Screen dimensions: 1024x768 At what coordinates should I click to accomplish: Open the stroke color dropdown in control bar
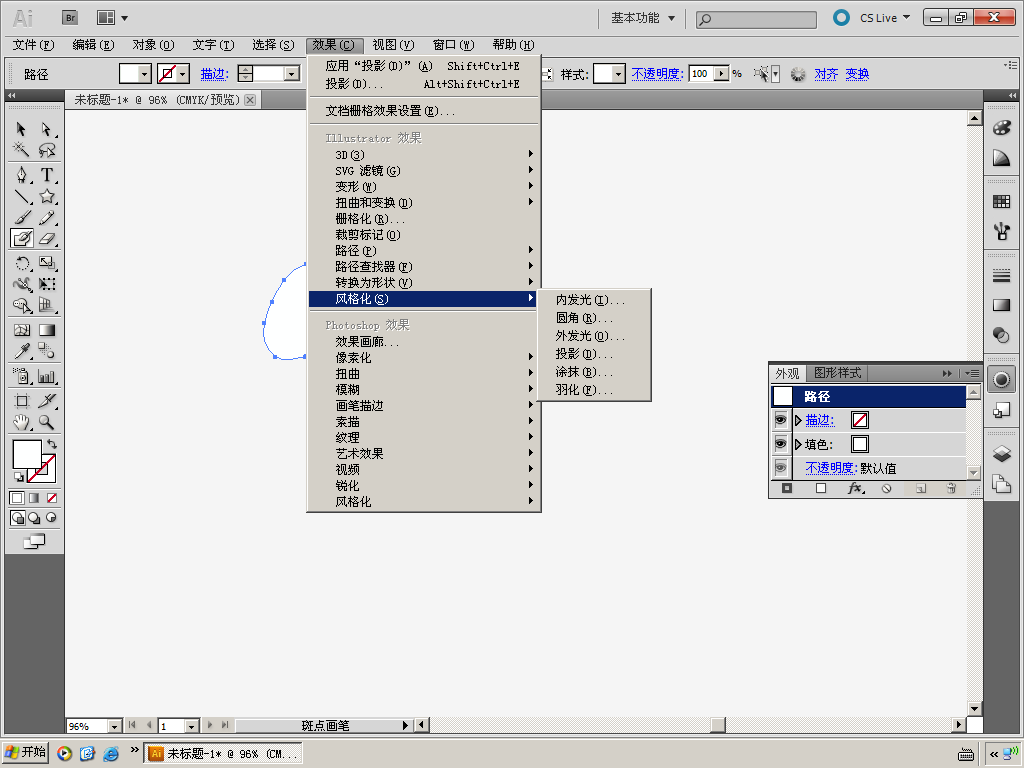(x=184, y=74)
